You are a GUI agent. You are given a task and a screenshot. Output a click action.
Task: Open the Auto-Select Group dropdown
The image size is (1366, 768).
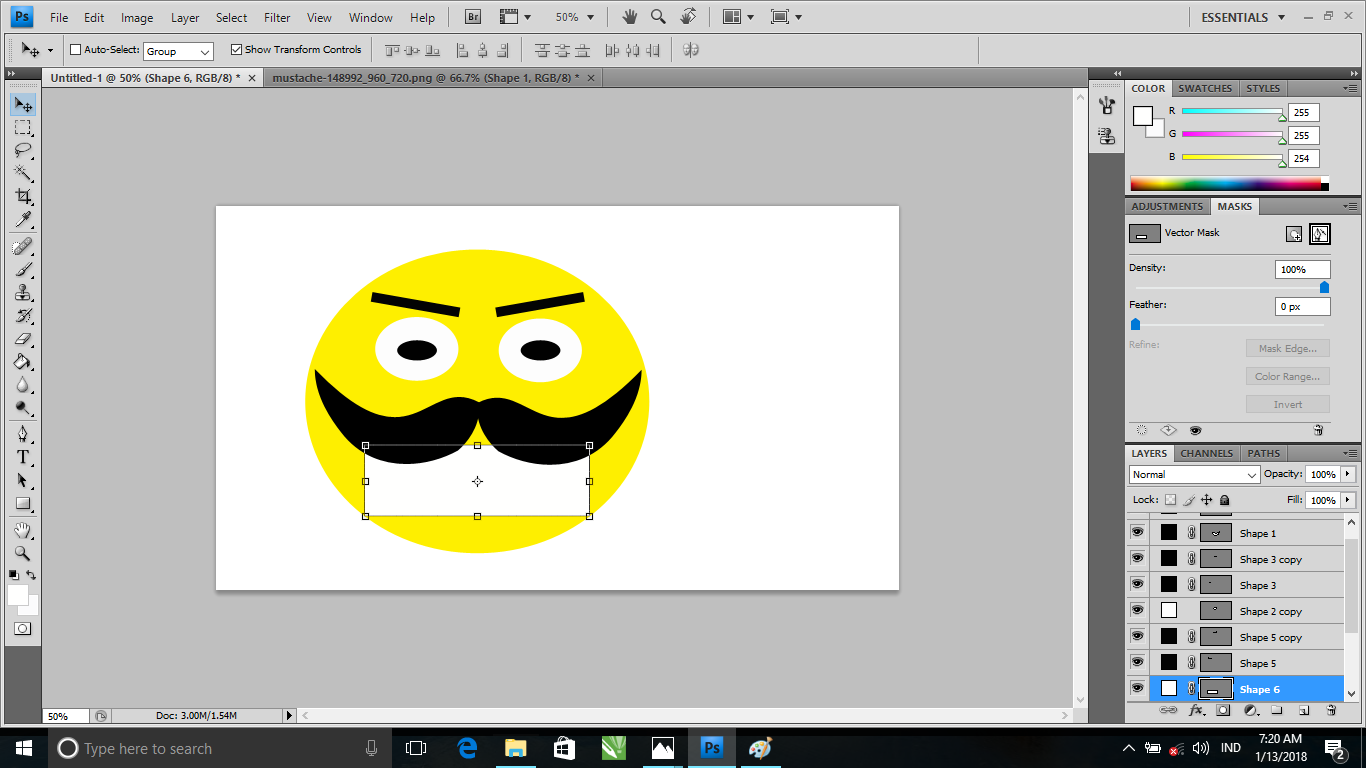point(178,49)
